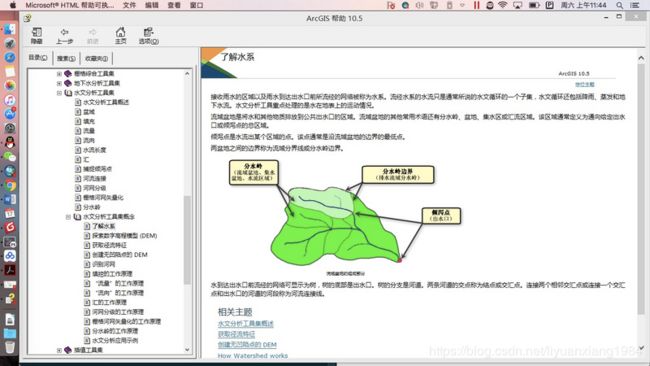Select the 了解水系 topic in tree
The image size is (650, 366).
coord(104,226)
